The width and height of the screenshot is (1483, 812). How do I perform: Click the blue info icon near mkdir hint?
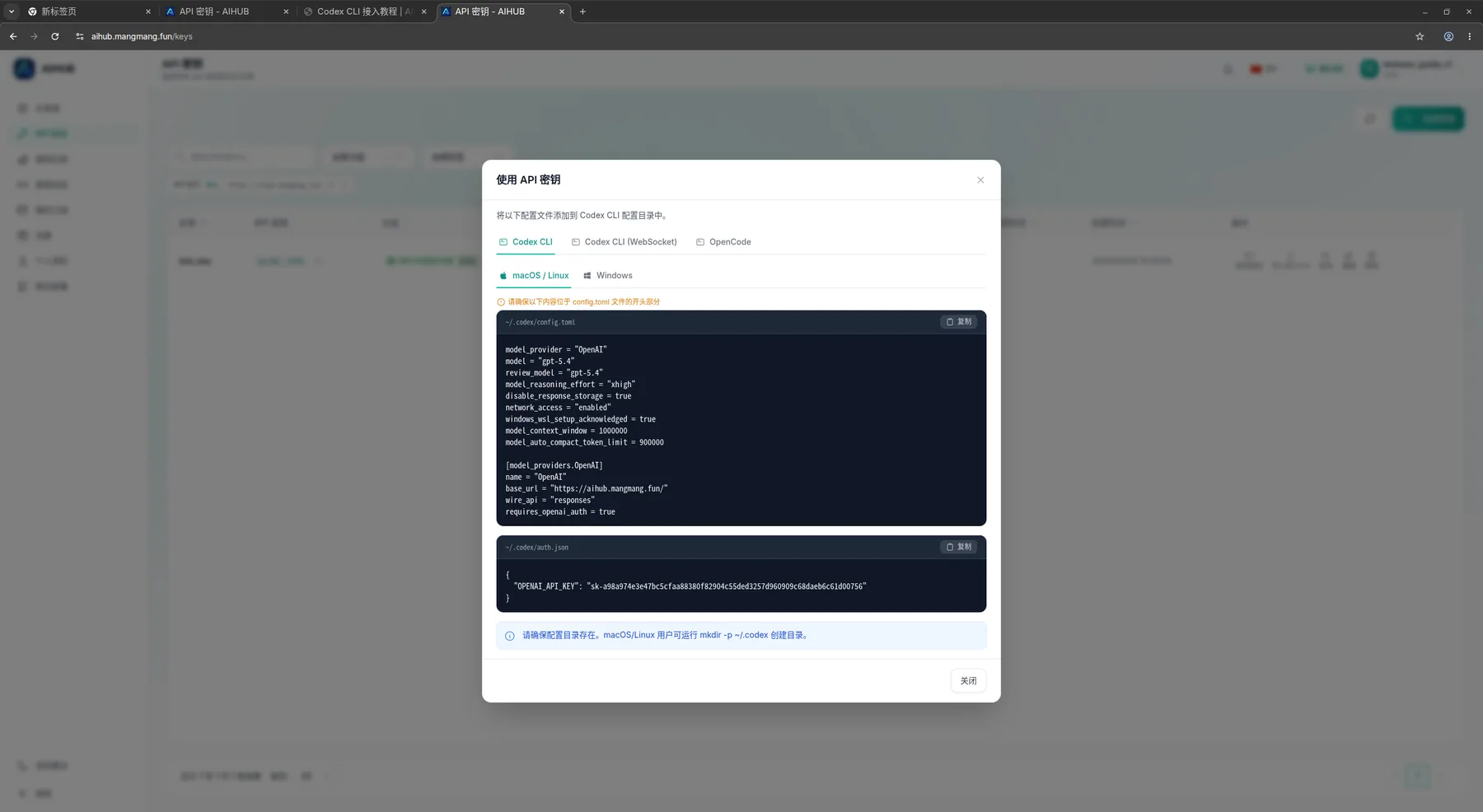click(x=510, y=636)
